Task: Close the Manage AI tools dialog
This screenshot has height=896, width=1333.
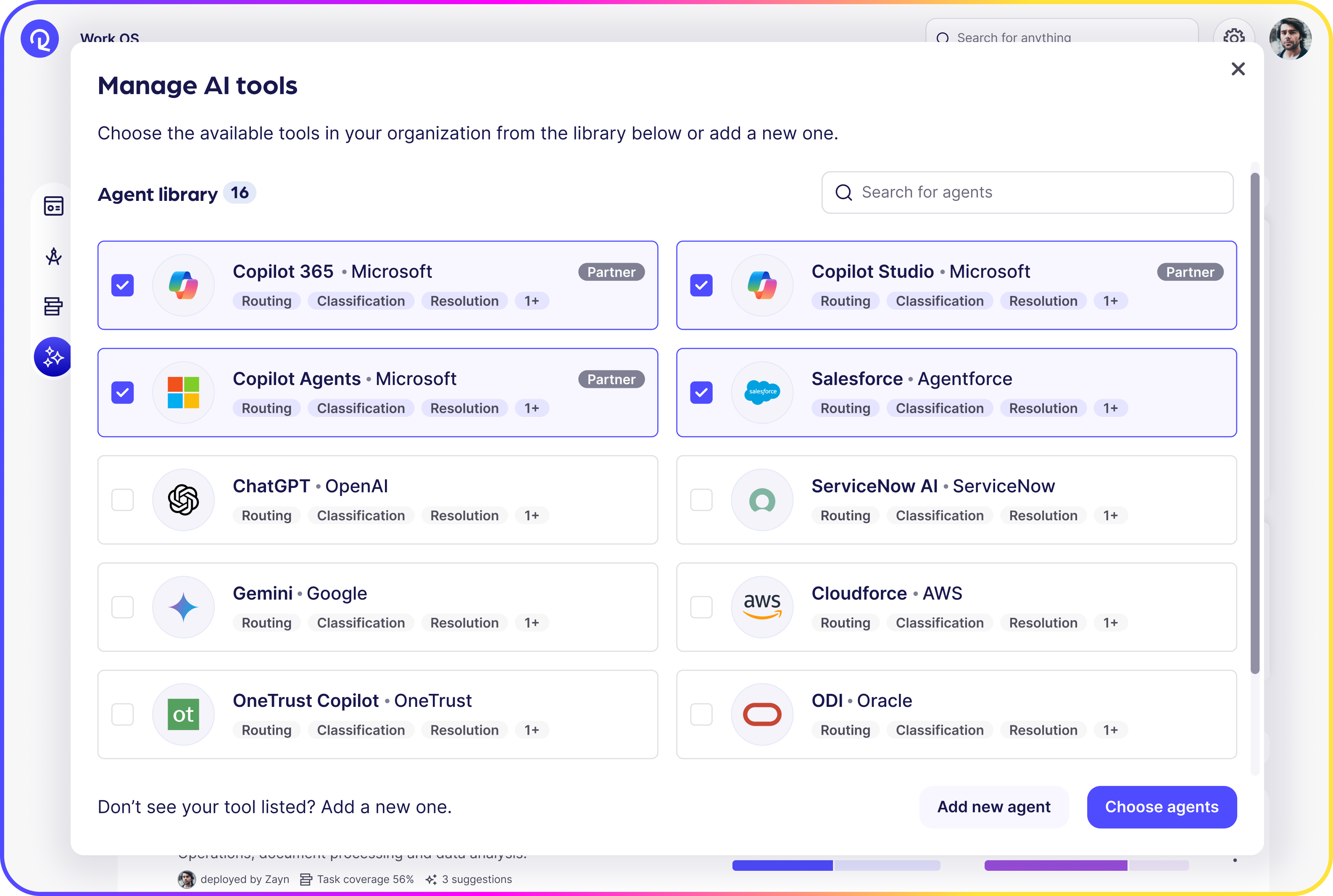Action: tap(1238, 69)
